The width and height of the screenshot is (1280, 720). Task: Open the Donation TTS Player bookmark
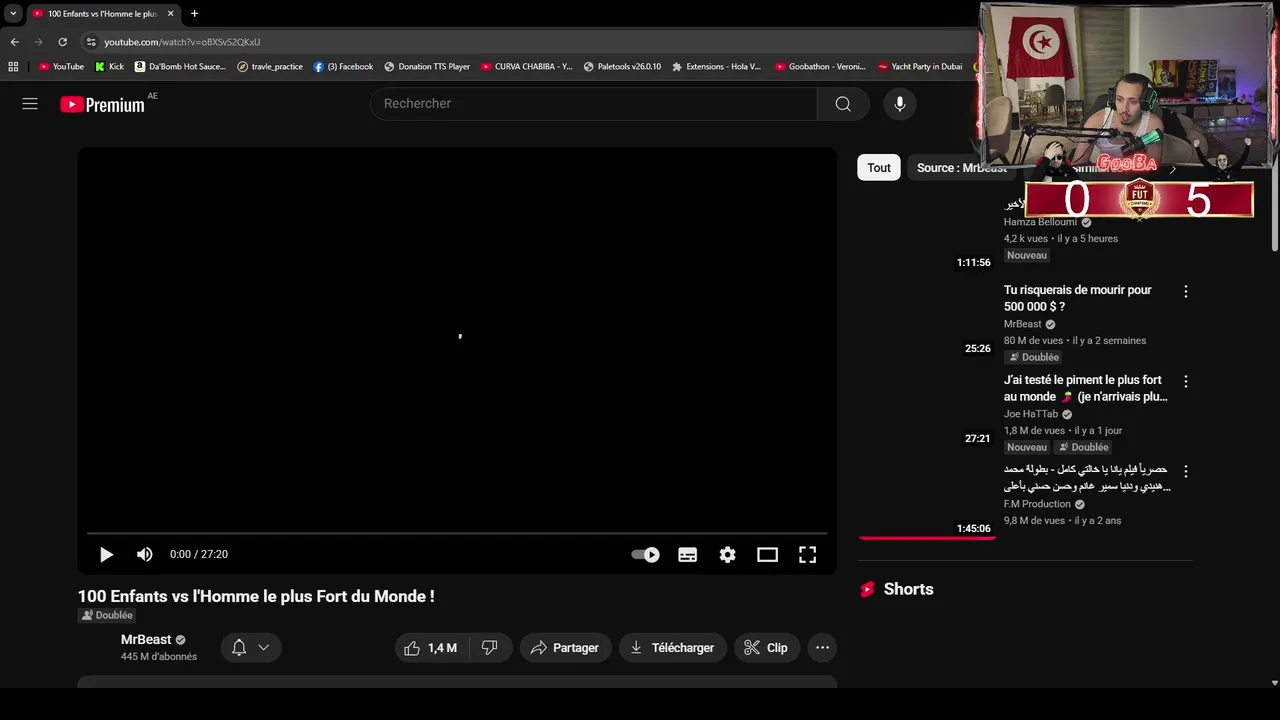pos(427,67)
